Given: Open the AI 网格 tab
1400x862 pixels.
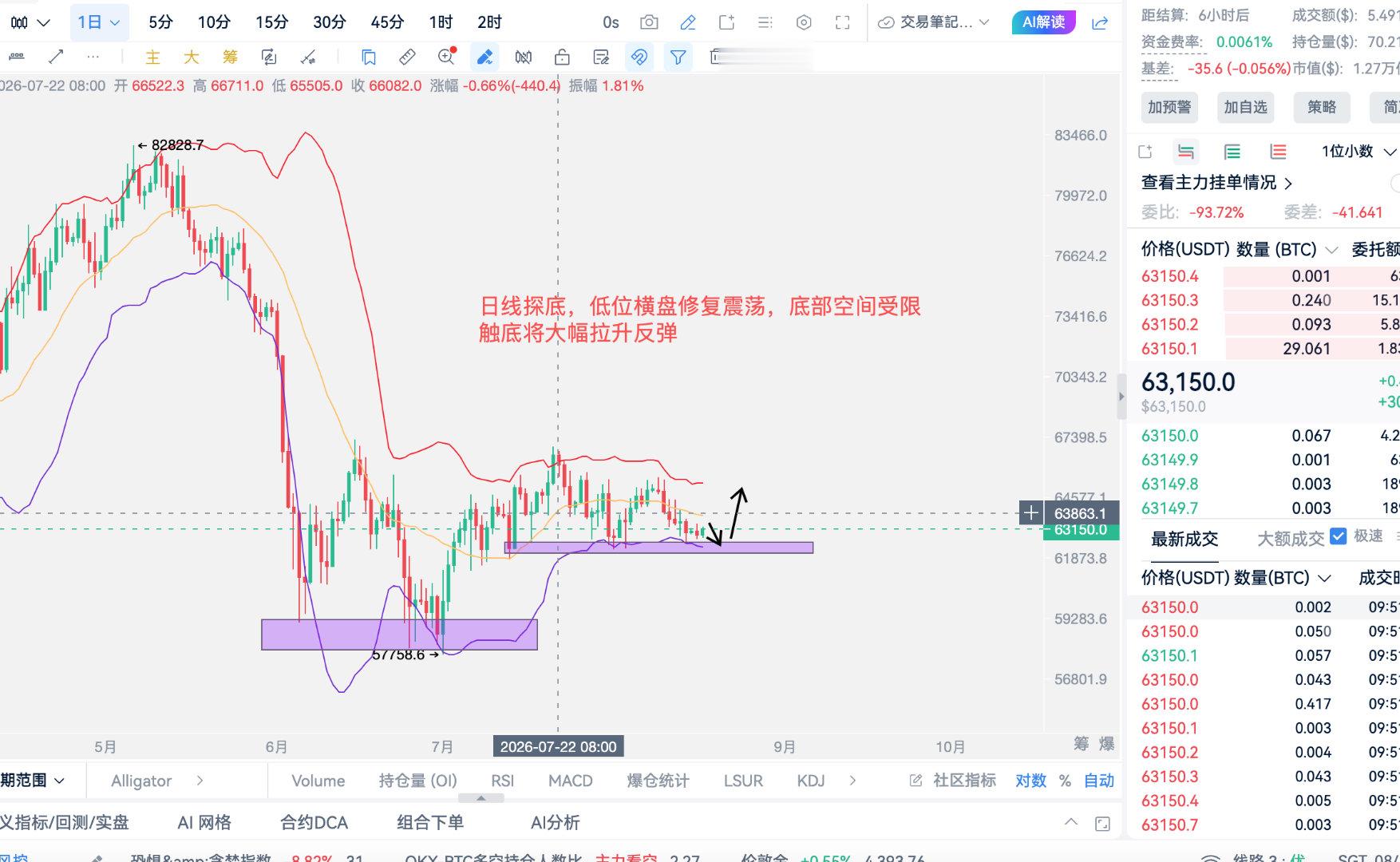Looking at the screenshot, I should [x=204, y=823].
